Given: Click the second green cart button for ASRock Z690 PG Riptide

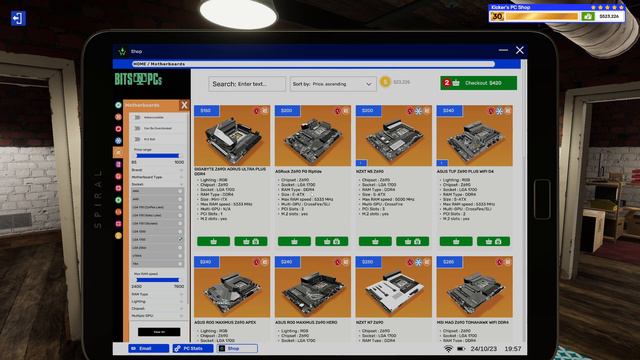Looking at the screenshot, I should tap(331, 242).
